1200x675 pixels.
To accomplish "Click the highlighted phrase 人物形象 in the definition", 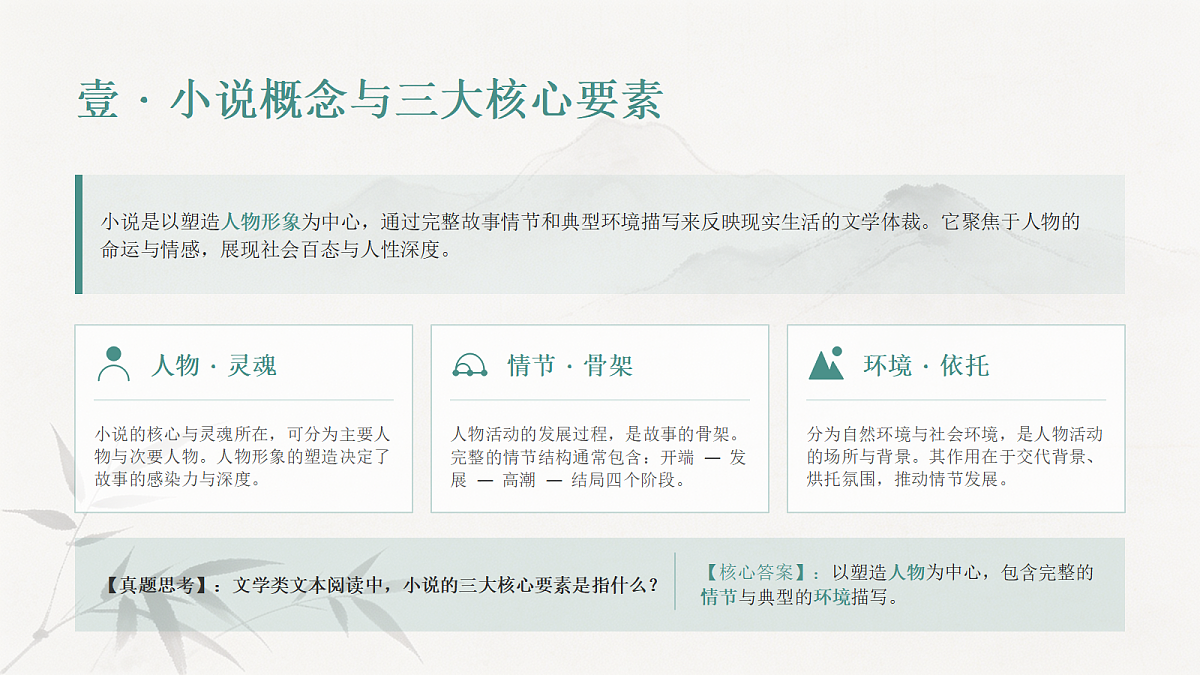I will pos(261,222).
